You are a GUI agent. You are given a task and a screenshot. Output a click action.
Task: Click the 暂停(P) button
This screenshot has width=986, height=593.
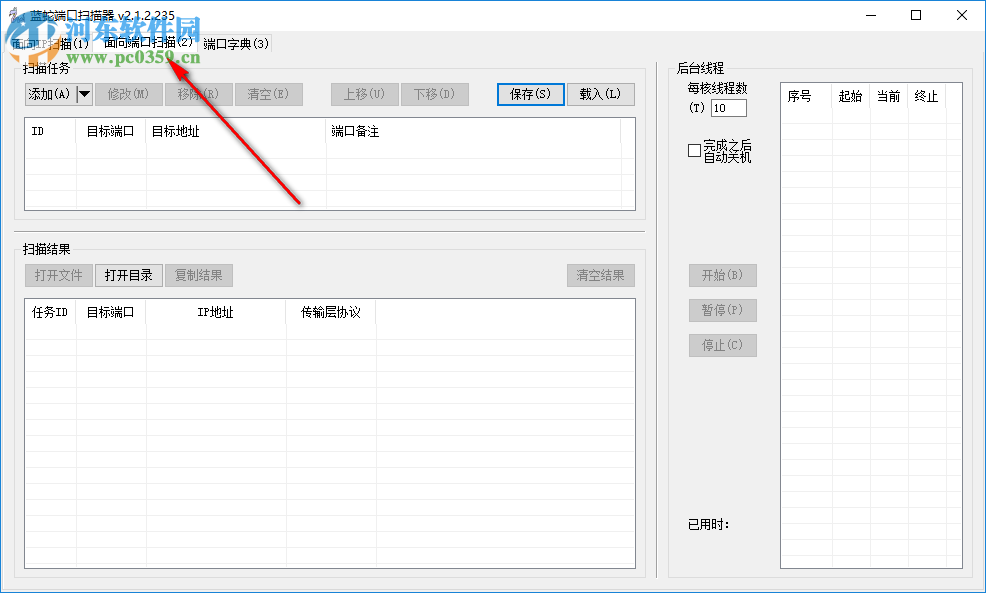723,310
